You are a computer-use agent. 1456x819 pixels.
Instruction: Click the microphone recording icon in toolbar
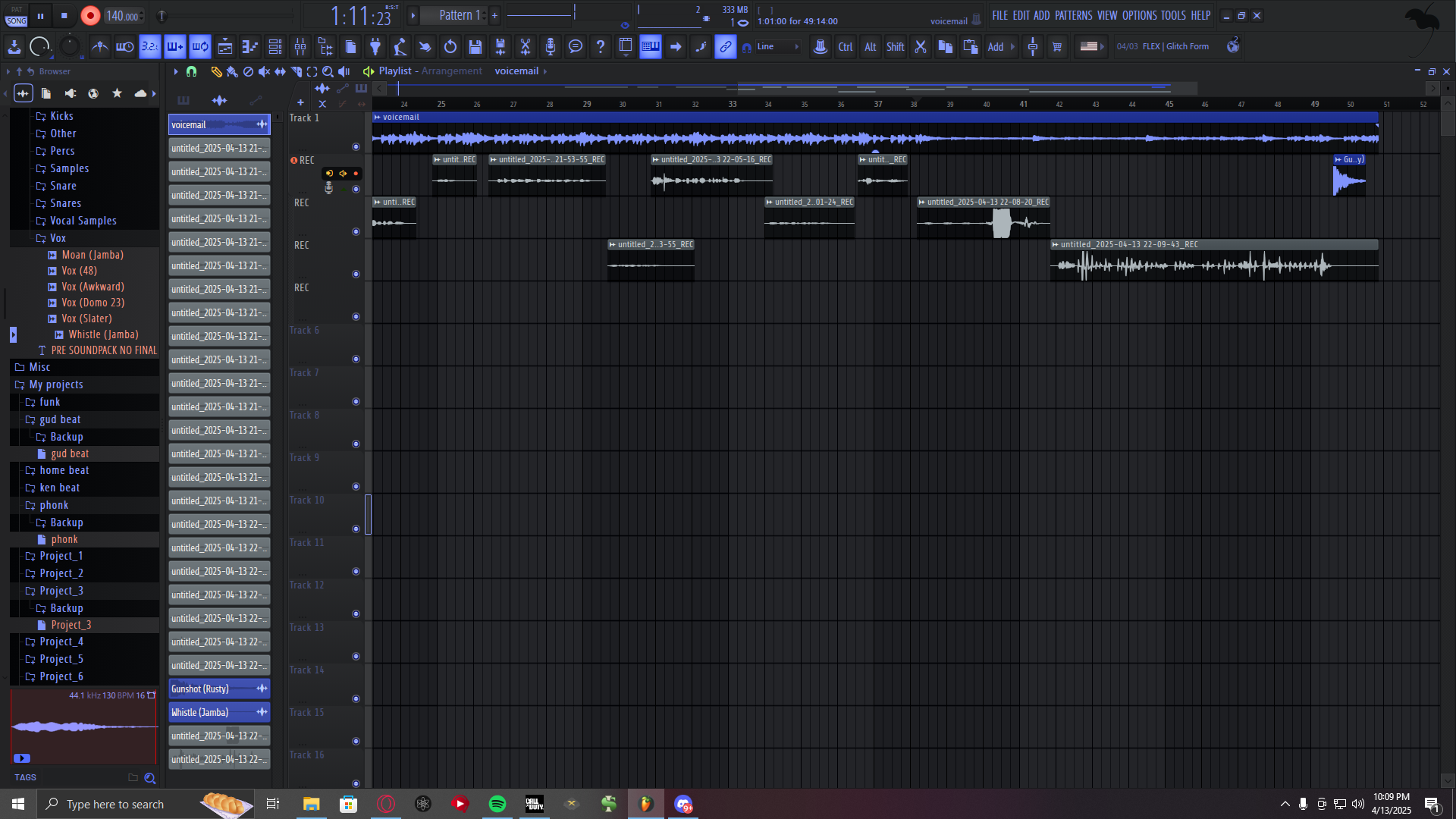pyautogui.click(x=551, y=47)
